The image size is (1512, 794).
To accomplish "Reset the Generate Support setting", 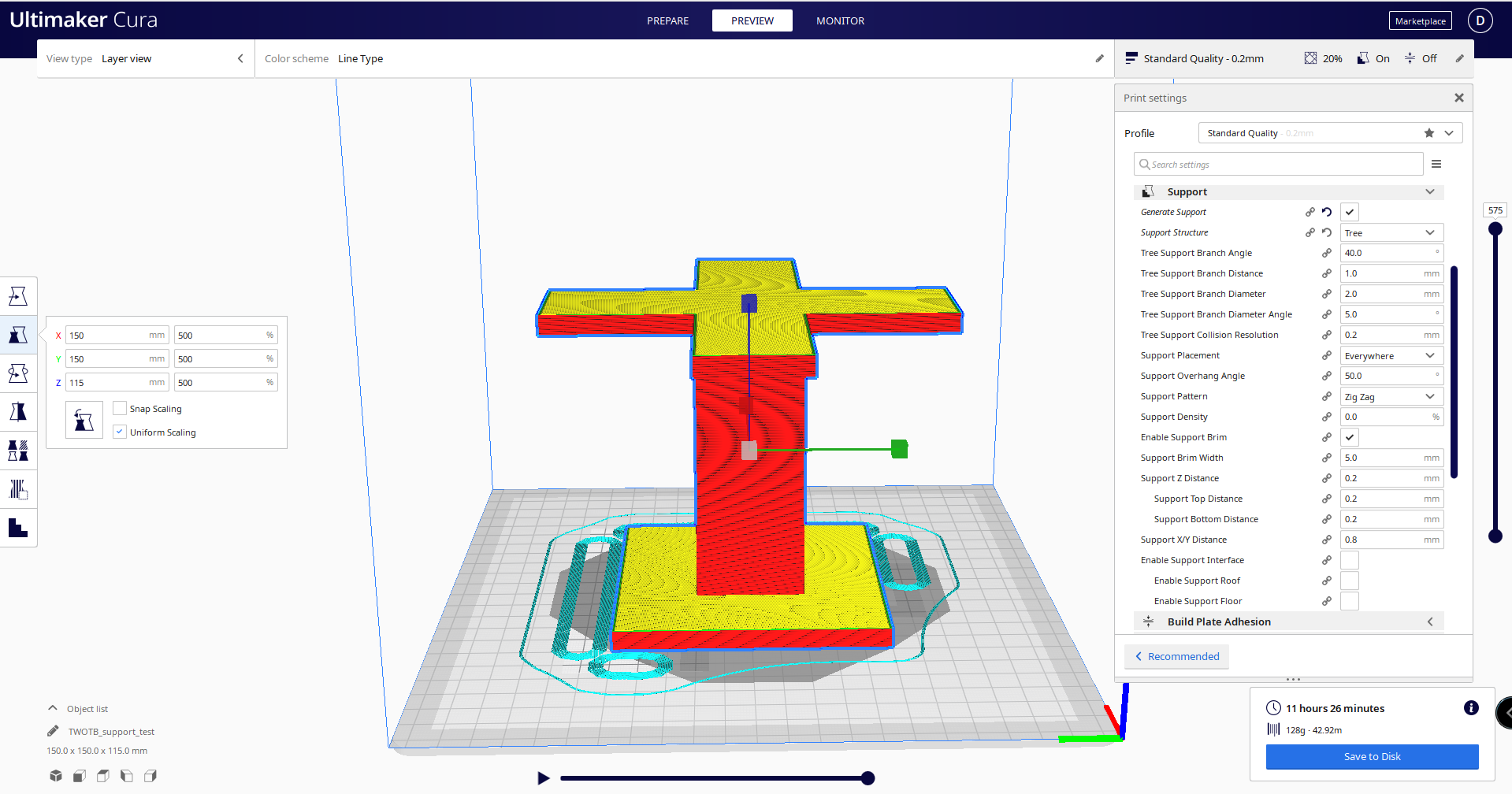I will [x=1327, y=212].
